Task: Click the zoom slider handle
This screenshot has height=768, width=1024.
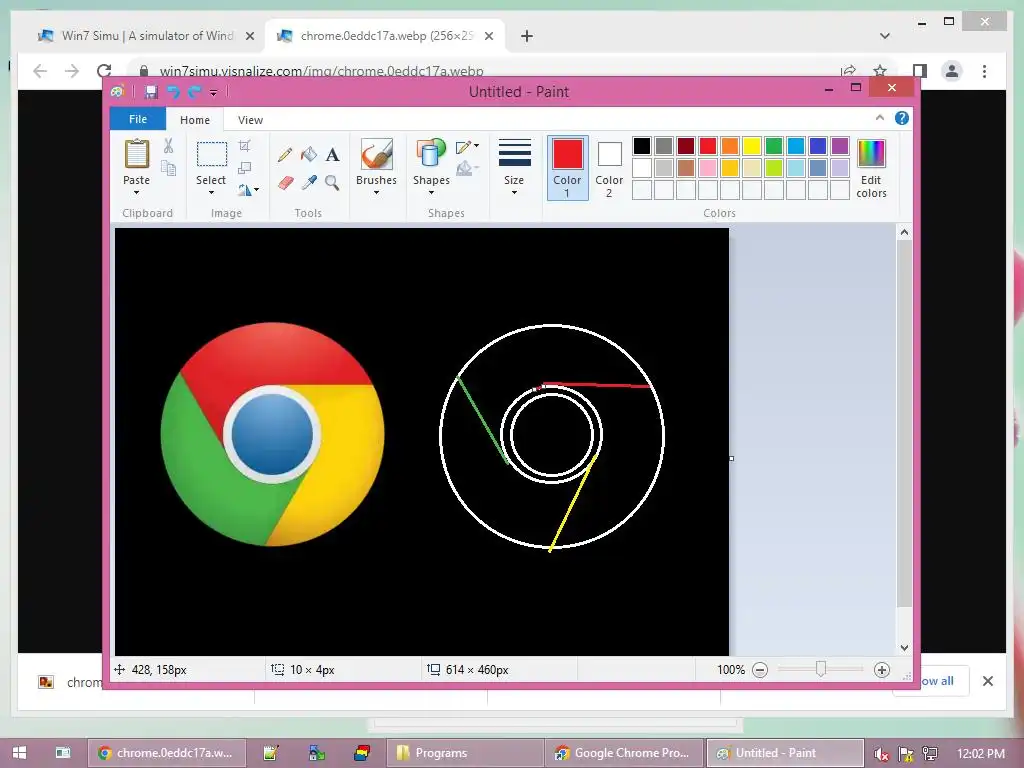Action: (821, 669)
